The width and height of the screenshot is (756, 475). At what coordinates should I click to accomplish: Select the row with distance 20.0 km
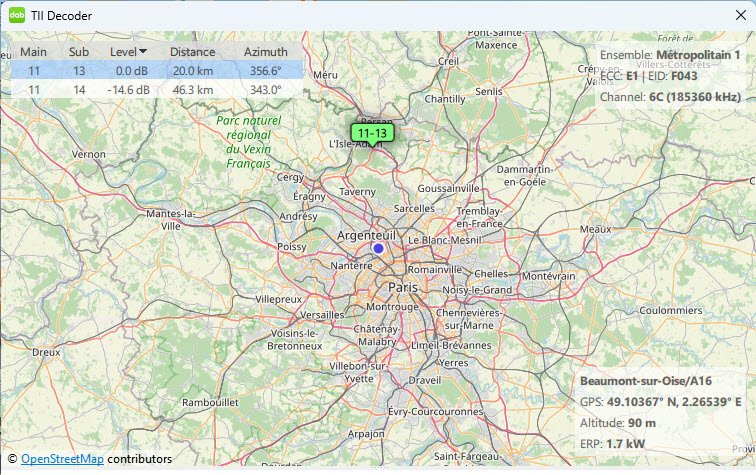click(157, 71)
